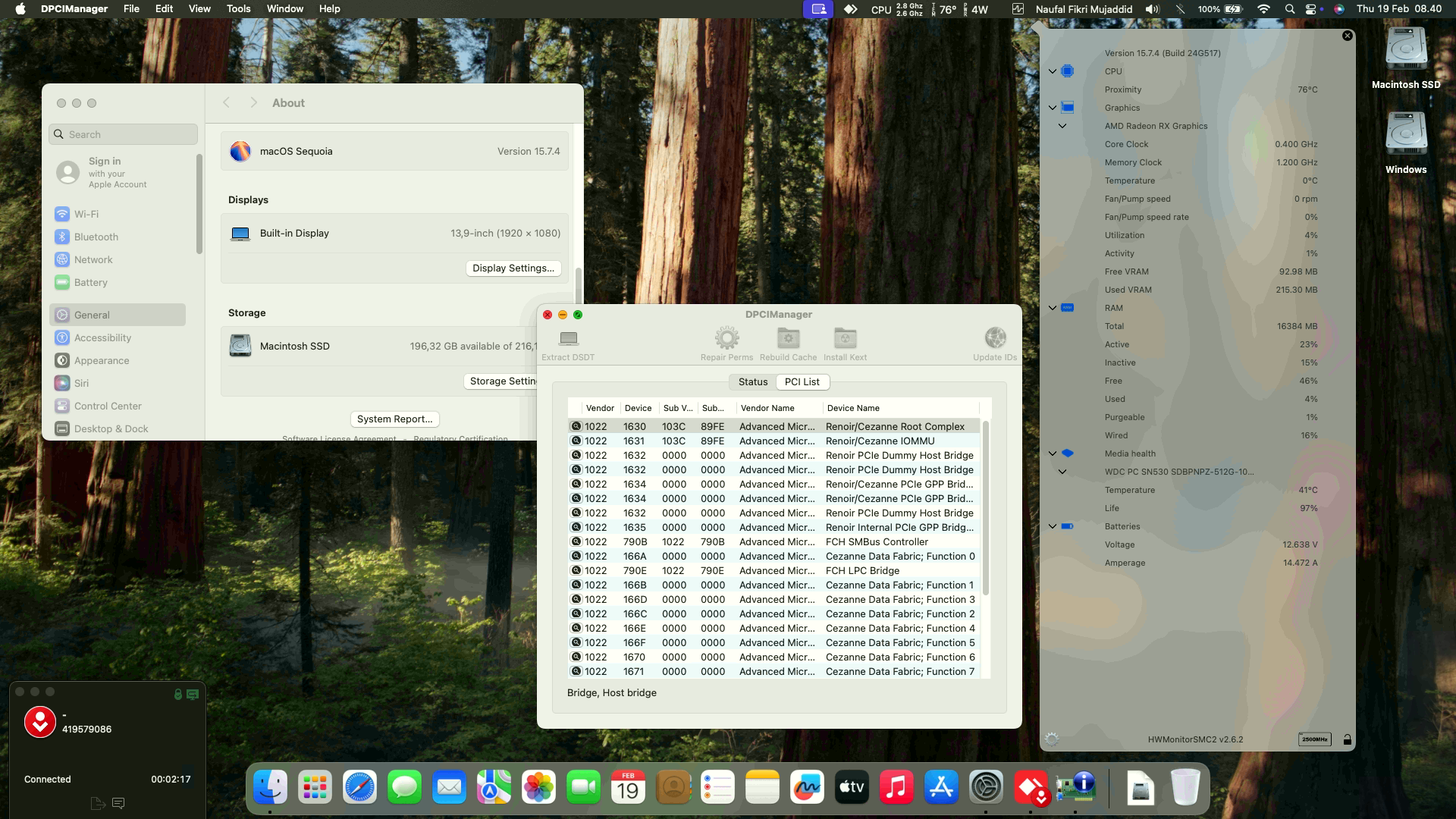Open FaceTime from the Dock

click(x=583, y=788)
